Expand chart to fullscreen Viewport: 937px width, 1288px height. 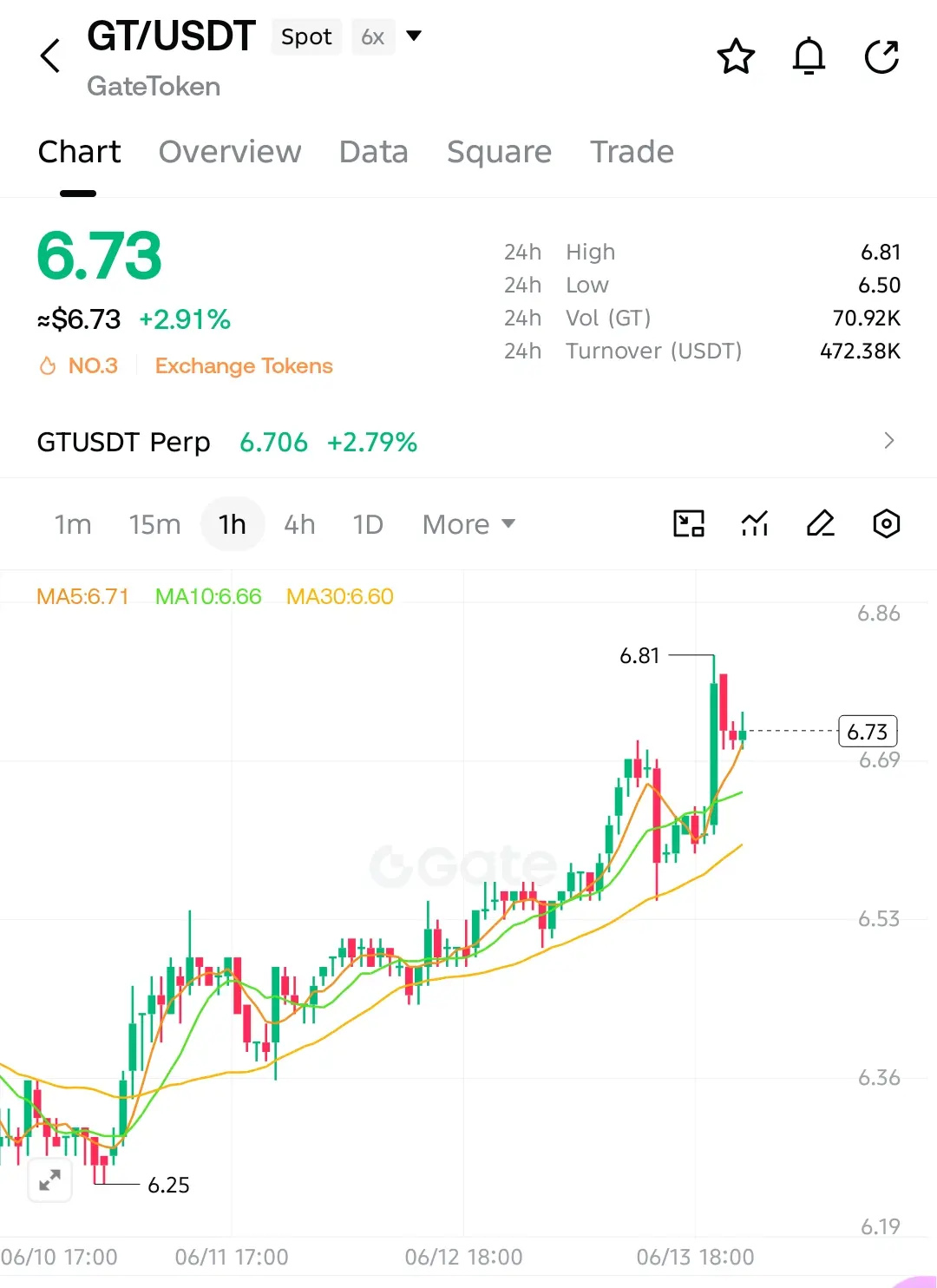49,1180
